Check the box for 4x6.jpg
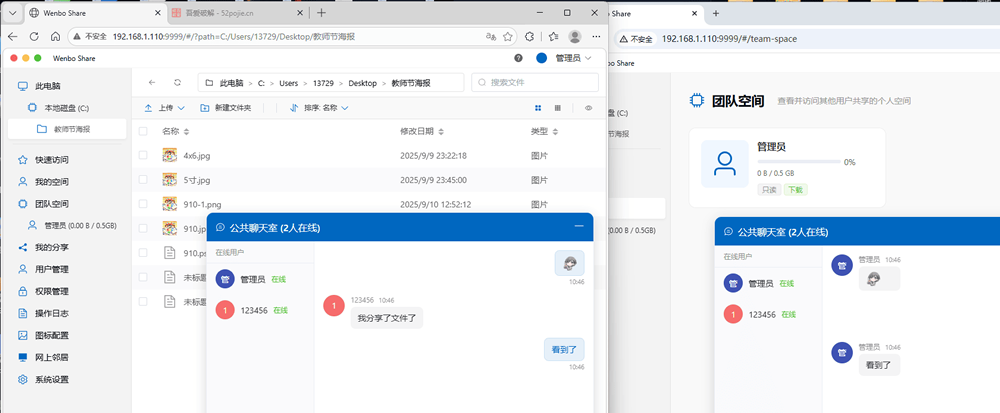Image resolution: width=1000 pixels, height=413 pixels. point(143,155)
